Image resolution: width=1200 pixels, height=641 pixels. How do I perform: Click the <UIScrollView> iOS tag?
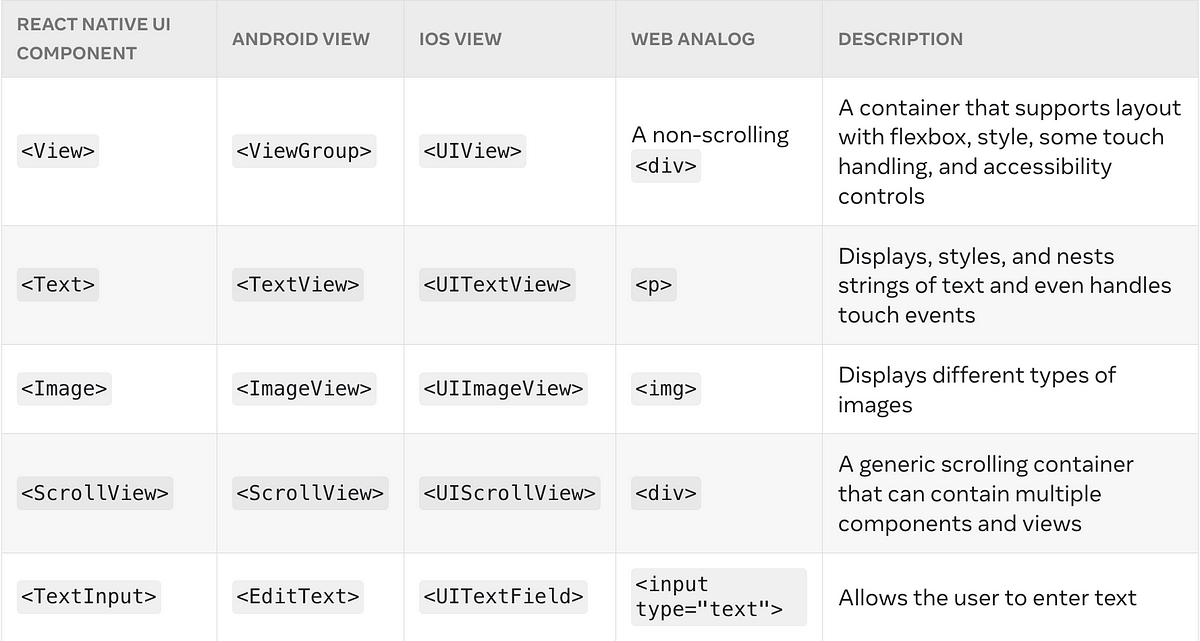pyautogui.click(x=510, y=493)
